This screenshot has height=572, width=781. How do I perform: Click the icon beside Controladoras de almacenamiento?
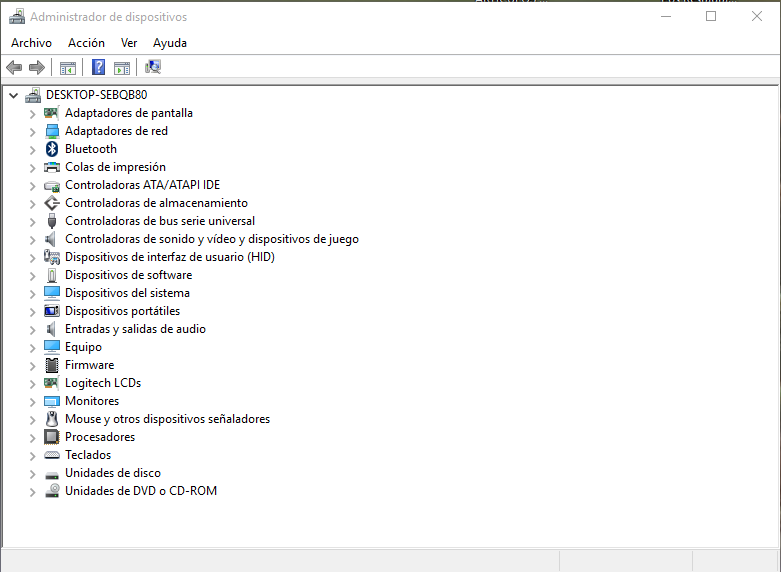tap(52, 203)
